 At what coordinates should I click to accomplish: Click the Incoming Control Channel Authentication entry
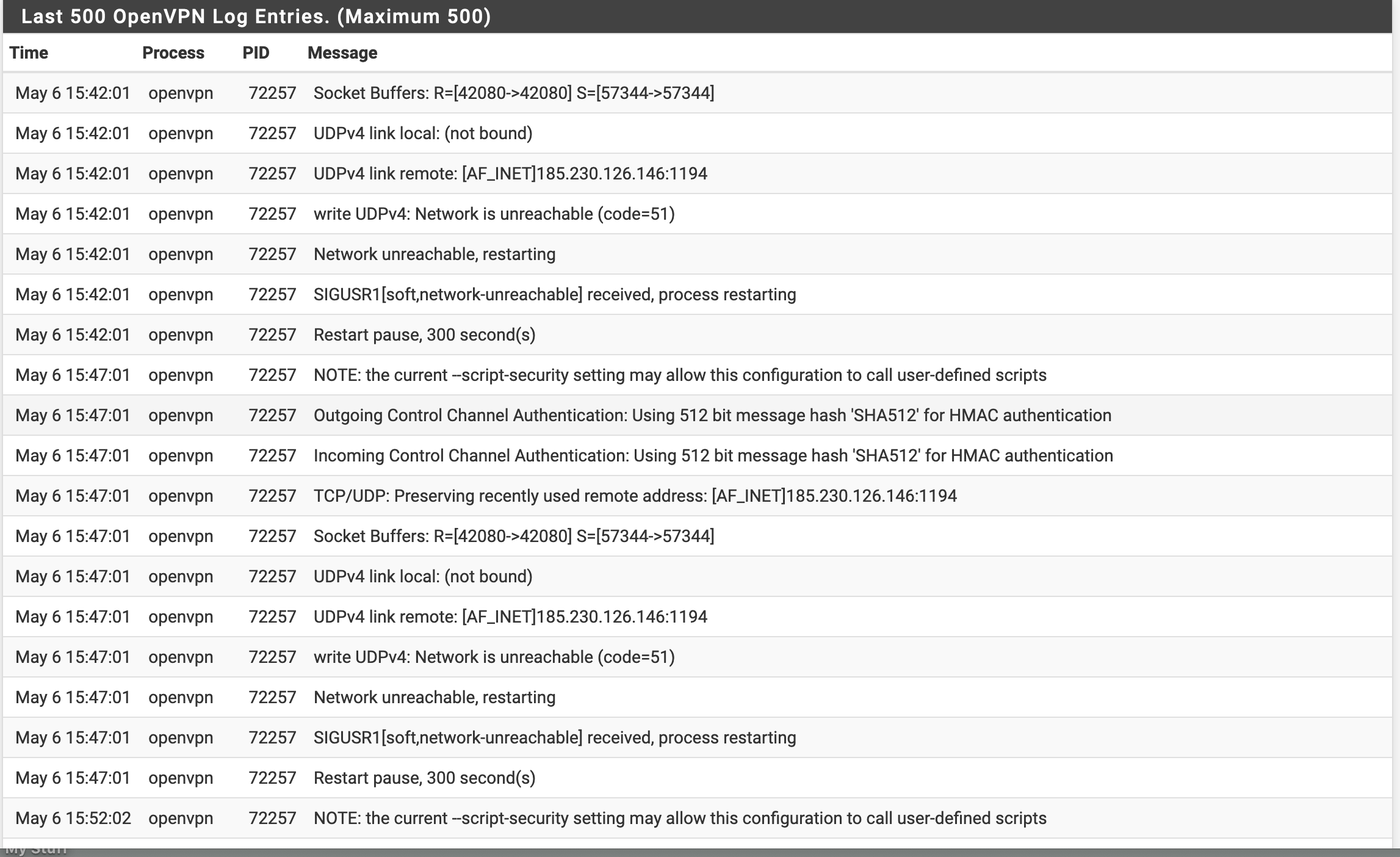coord(698,455)
